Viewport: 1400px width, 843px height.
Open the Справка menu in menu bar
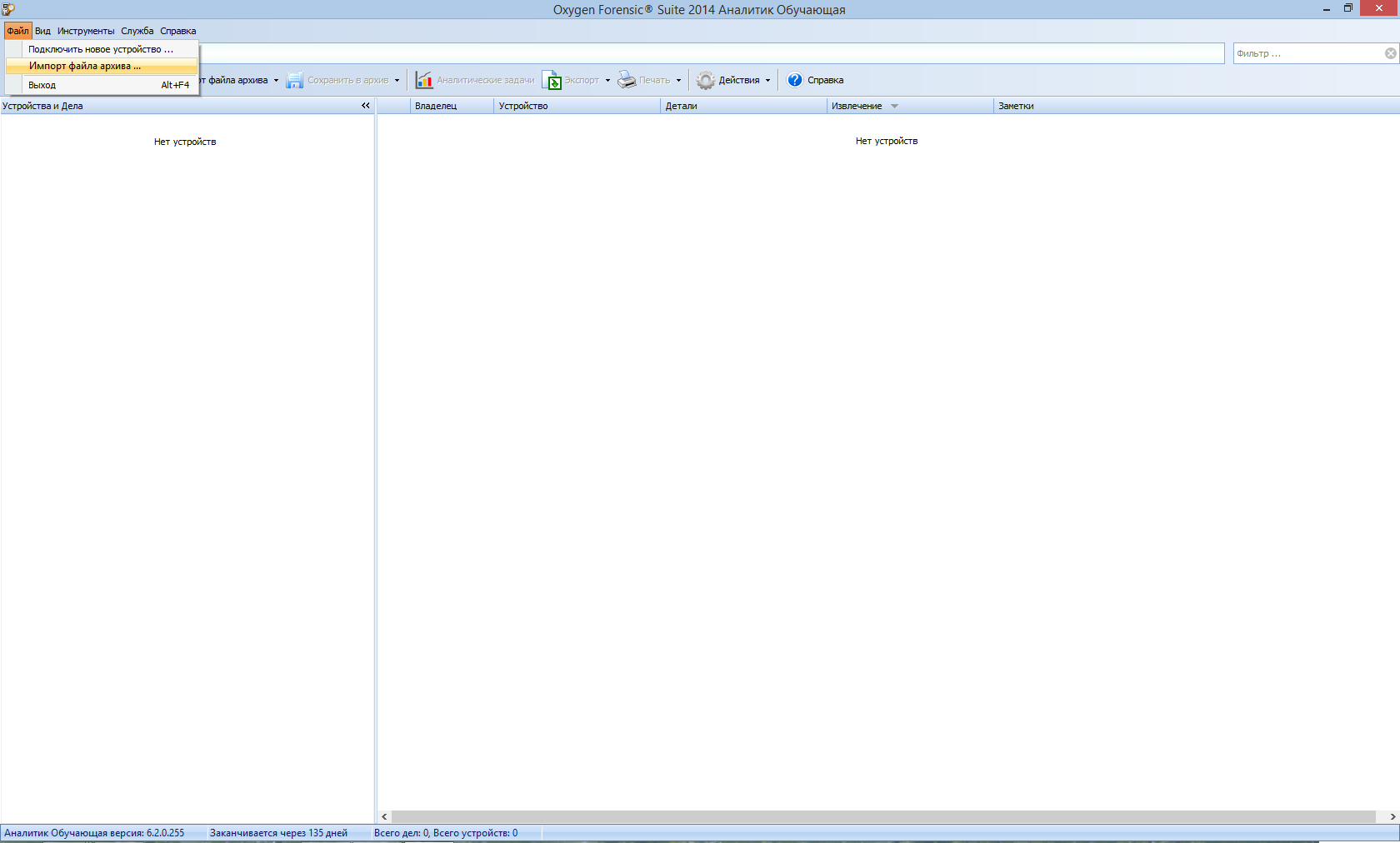click(178, 31)
